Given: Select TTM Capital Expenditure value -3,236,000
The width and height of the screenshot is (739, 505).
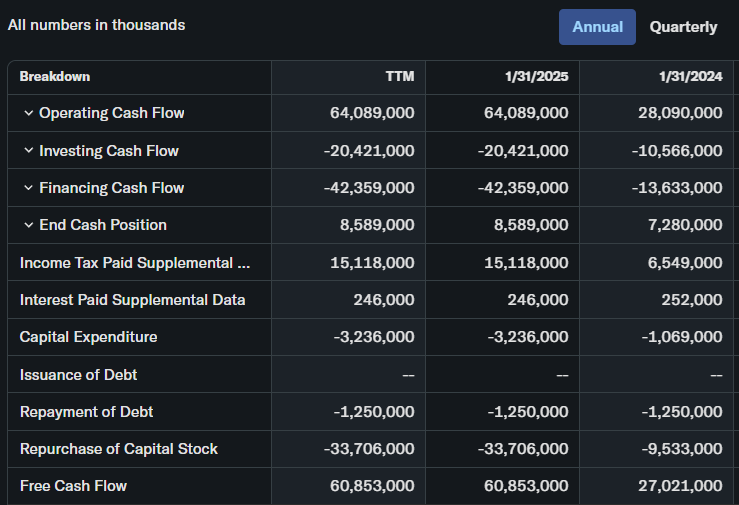Looking at the screenshot, I should click(x=374, y=337).
